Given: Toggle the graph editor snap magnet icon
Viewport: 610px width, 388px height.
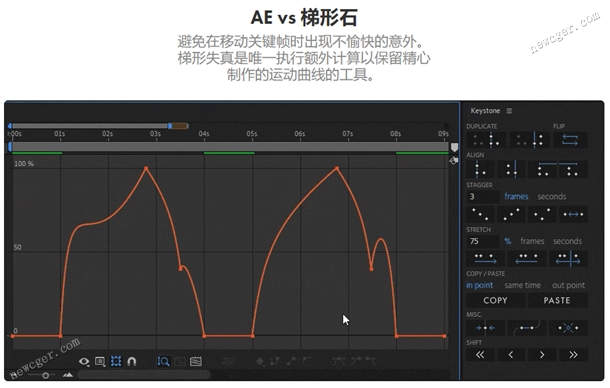Looking at the screenshot, I should [131, 362].
